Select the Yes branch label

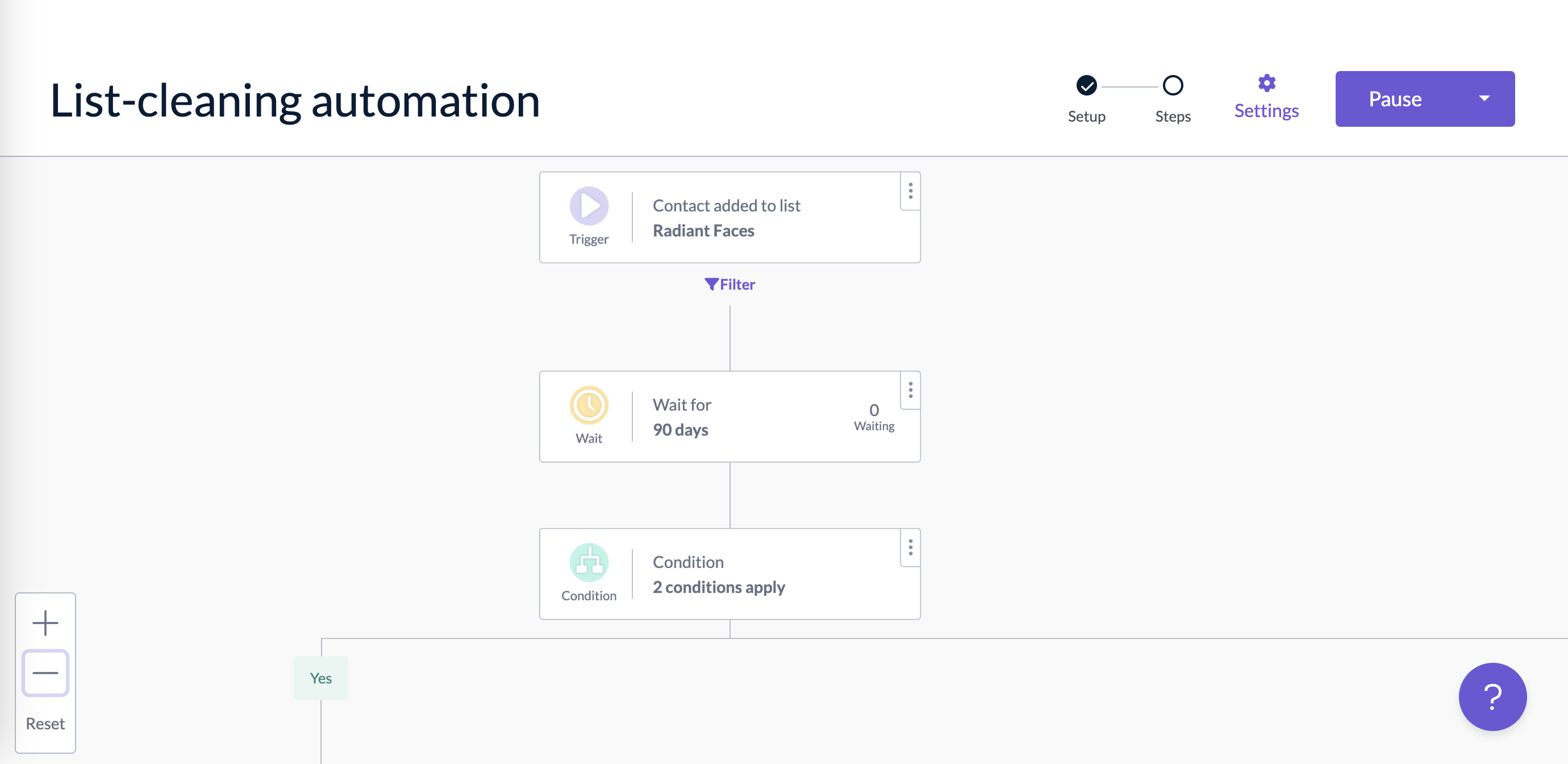[321, 677]
